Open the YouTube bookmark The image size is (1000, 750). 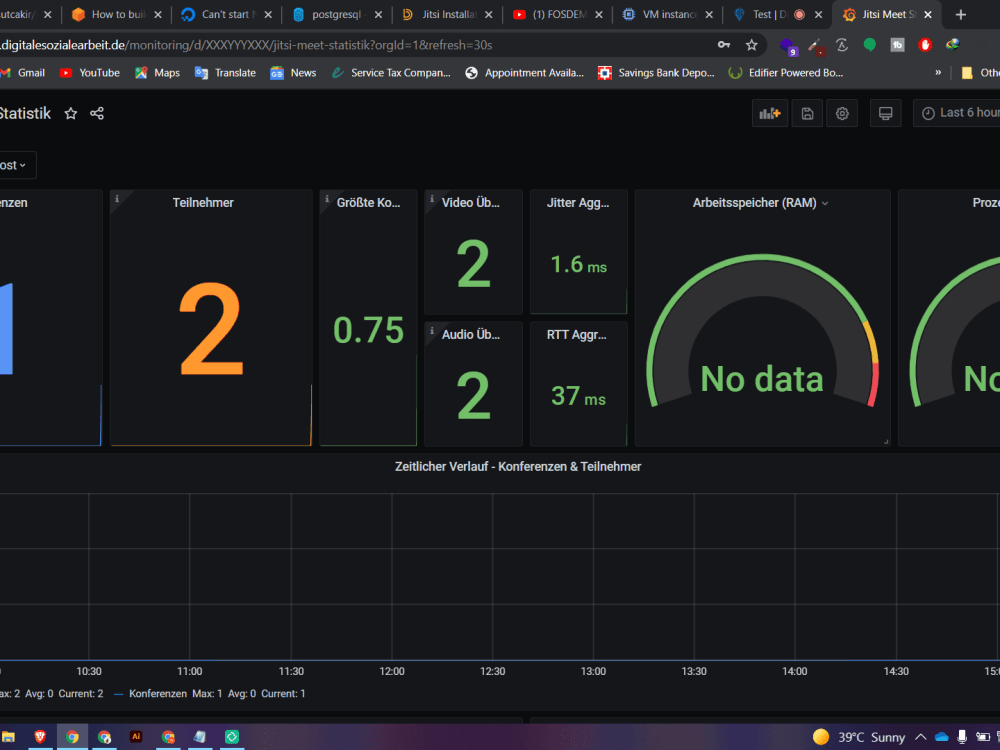[90, 73]
